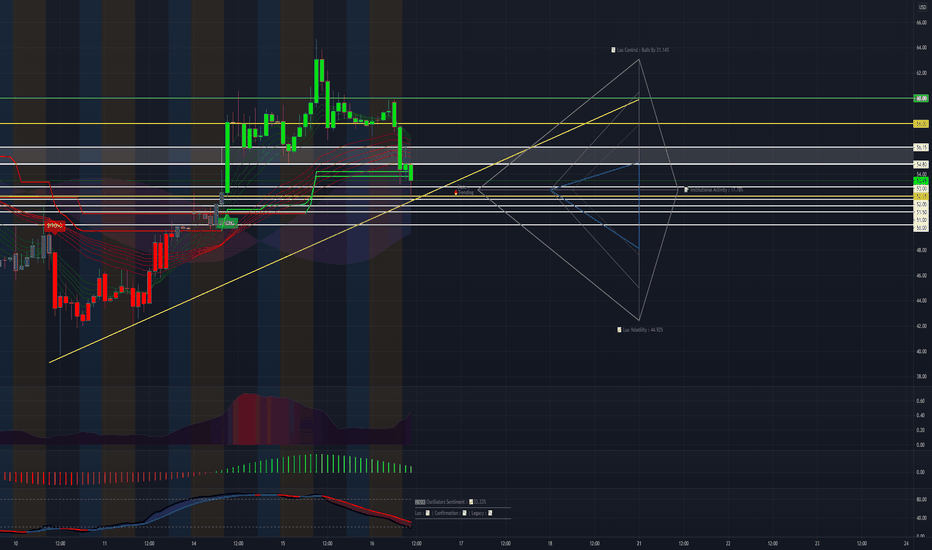The height and width of the screenshot is (550, 932).
Task: Click the 'Trending' label text
Action: pyautogui.click(x=466, y=193)
